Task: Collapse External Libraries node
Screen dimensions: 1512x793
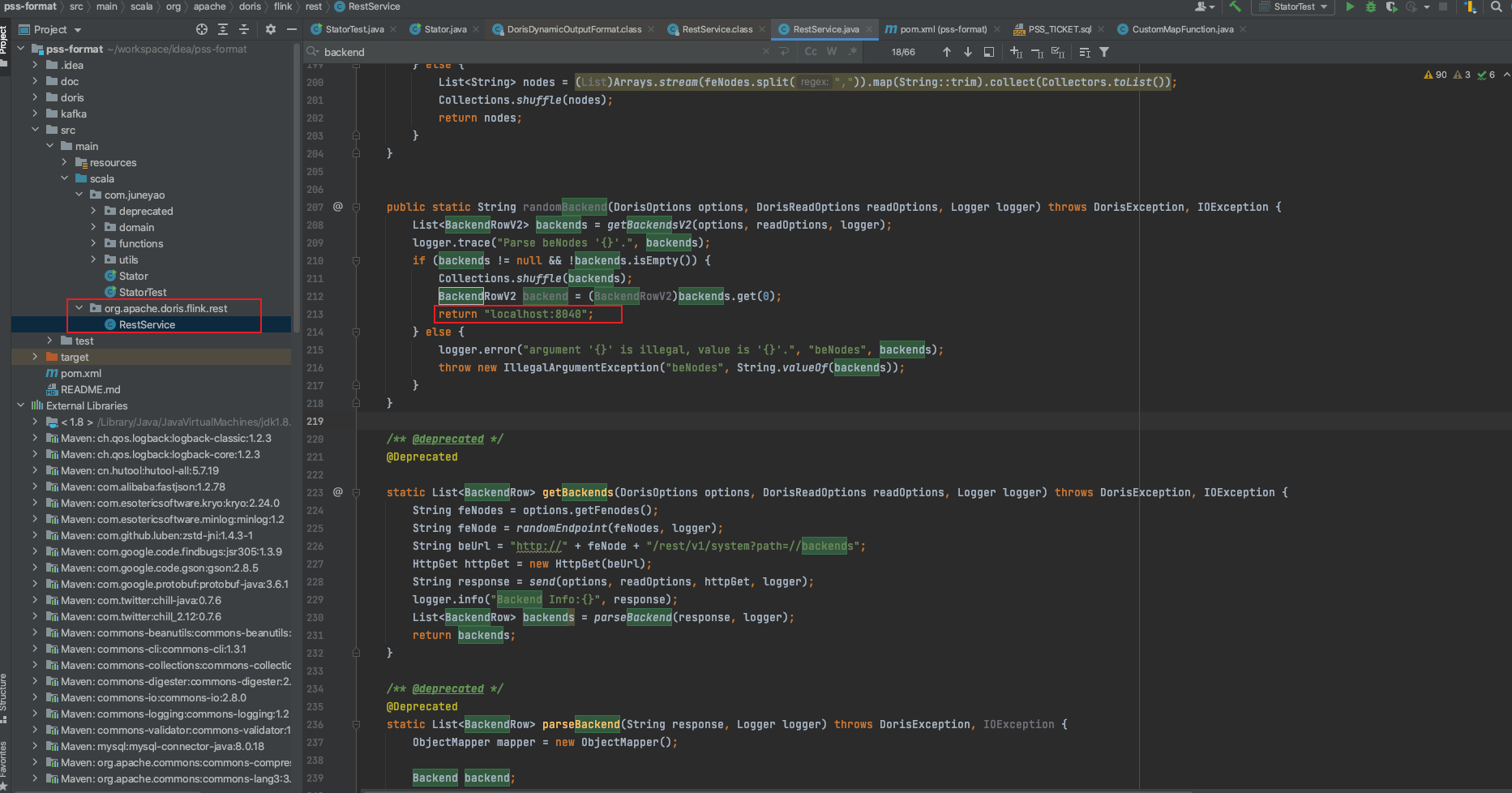Action: click(20, 405)
